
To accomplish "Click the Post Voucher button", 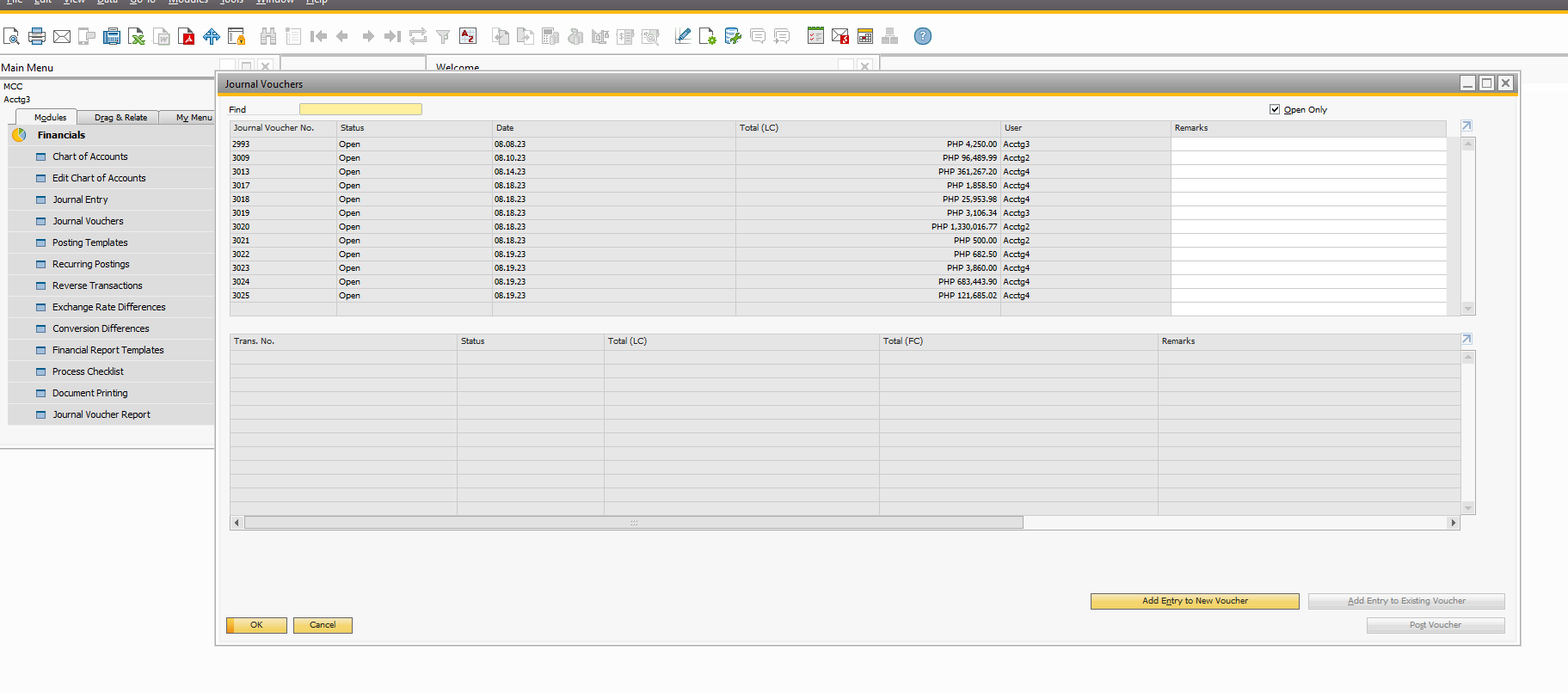I will (1436, 625).
